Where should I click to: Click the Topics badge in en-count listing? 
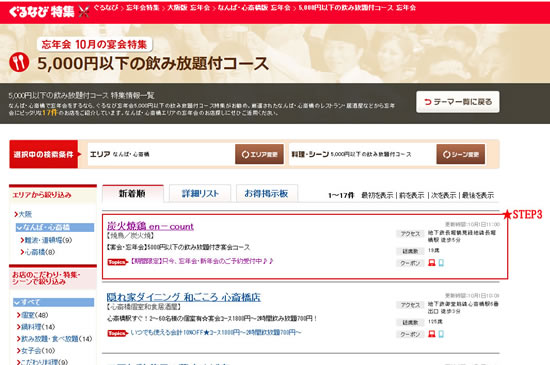(x=118, y=262)
